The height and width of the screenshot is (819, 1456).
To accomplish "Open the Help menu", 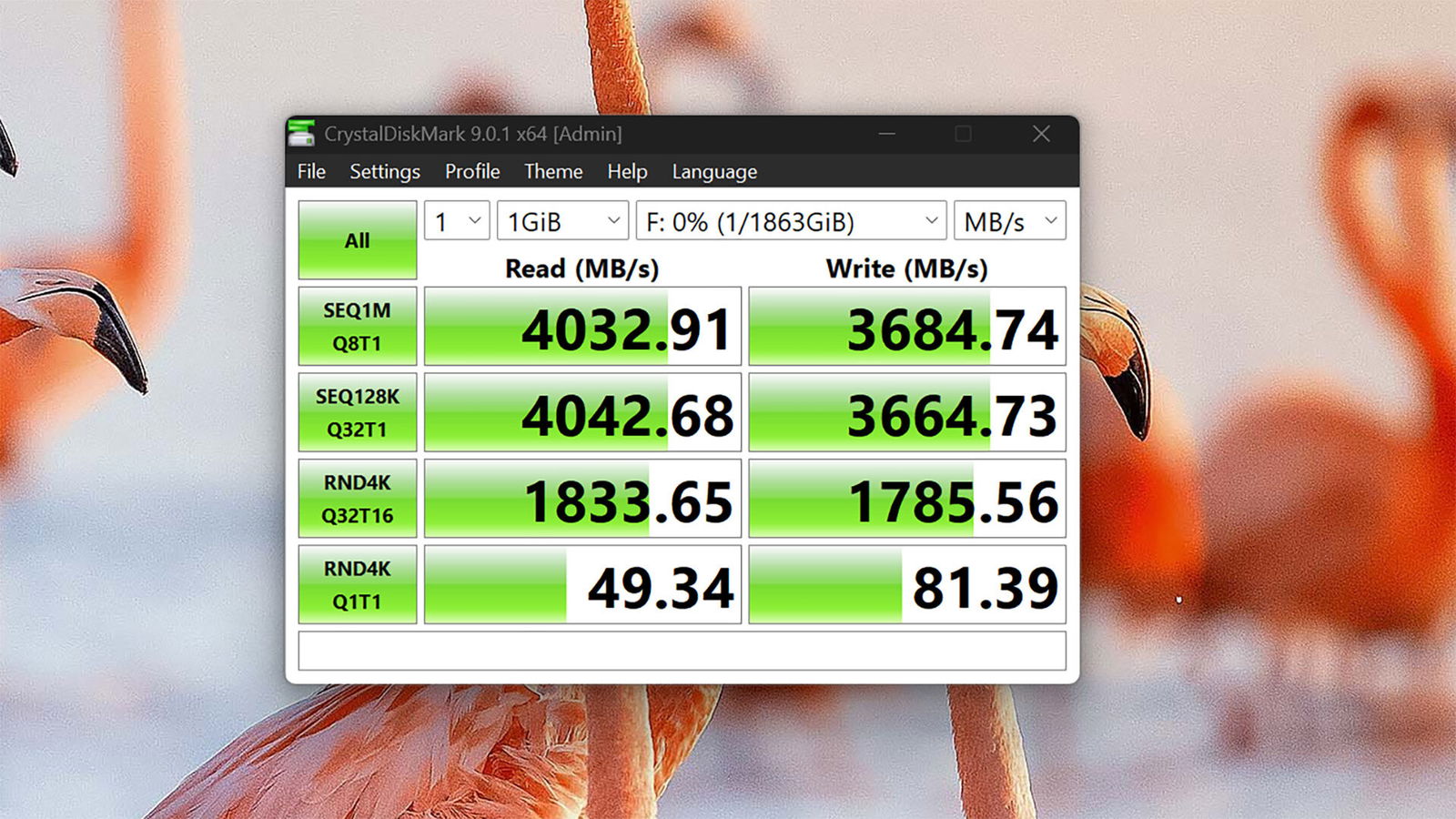I will [627, 172].
